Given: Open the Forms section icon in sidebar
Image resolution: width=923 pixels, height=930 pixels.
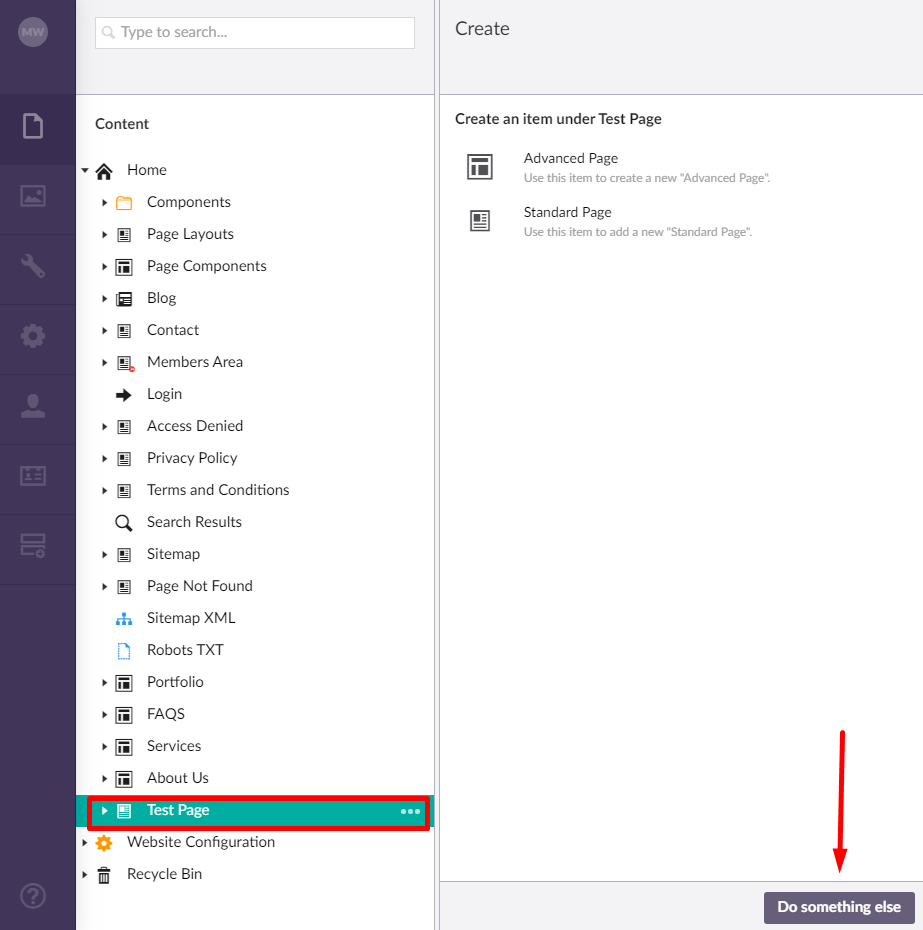Looking at the screenshot, I should (33, 546).
